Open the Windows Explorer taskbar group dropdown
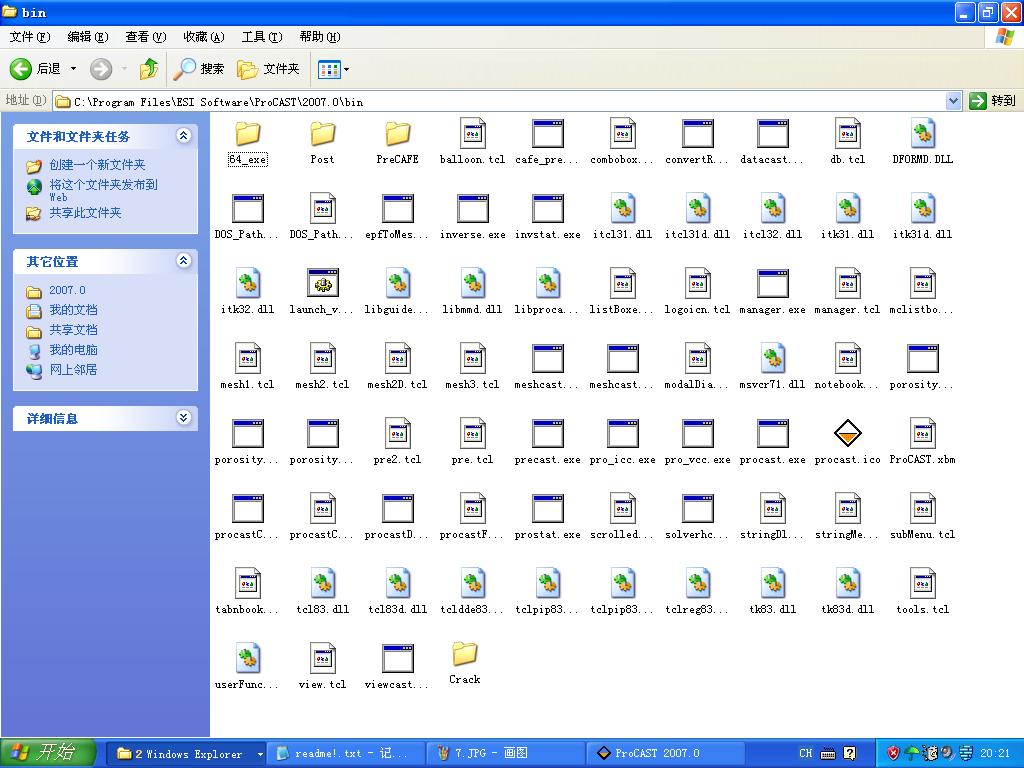The height and width of the screenshot is (768, 1024). pos(260,754)
